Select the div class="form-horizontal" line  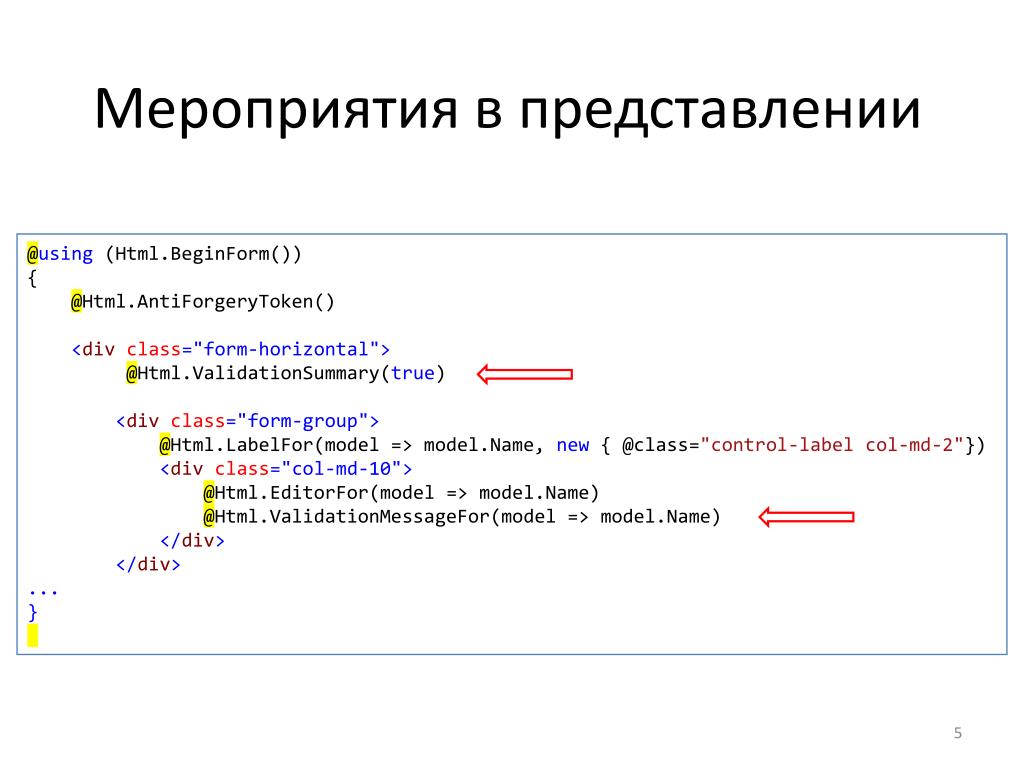coord(231,349)
